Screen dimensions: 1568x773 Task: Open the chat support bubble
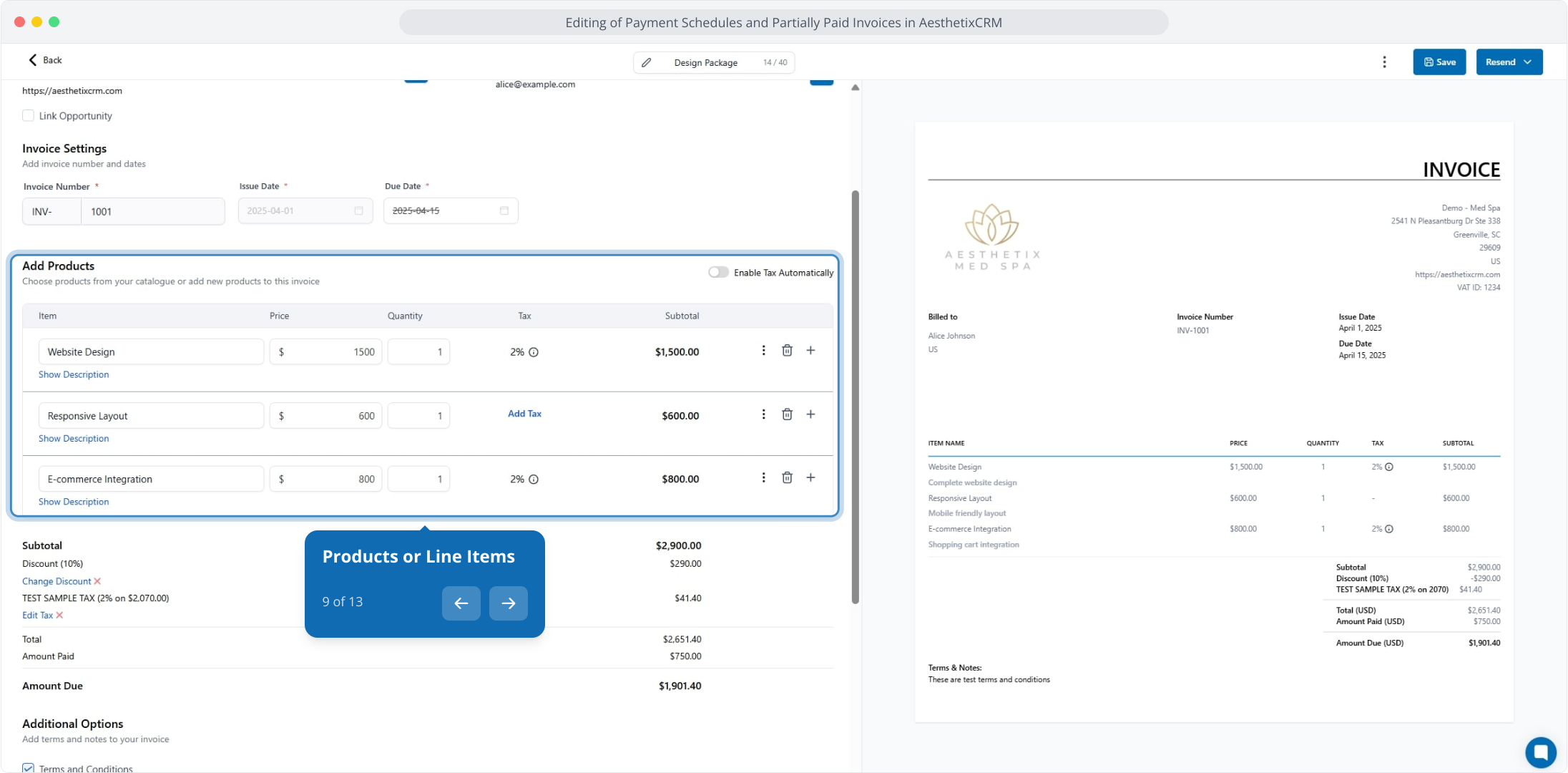point(1540,752)
